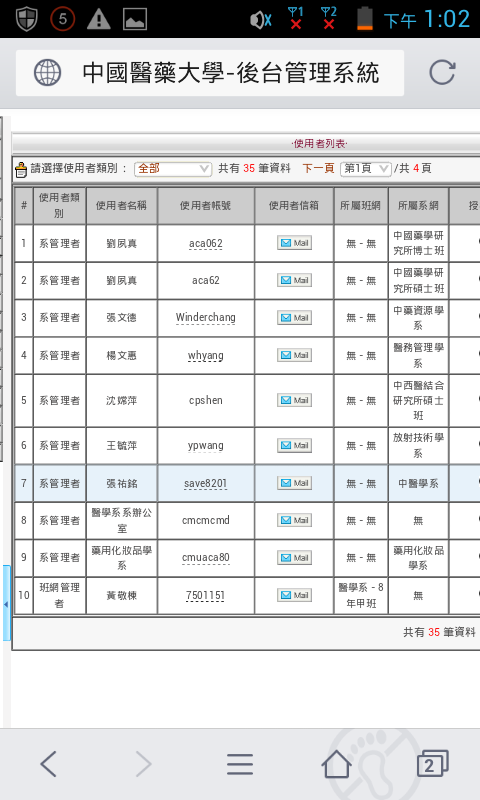Open the 第1頁 page selector dropdown
The width and height of the screenshot is (480, 800).
pyautogui.click(x=366, y=169)
